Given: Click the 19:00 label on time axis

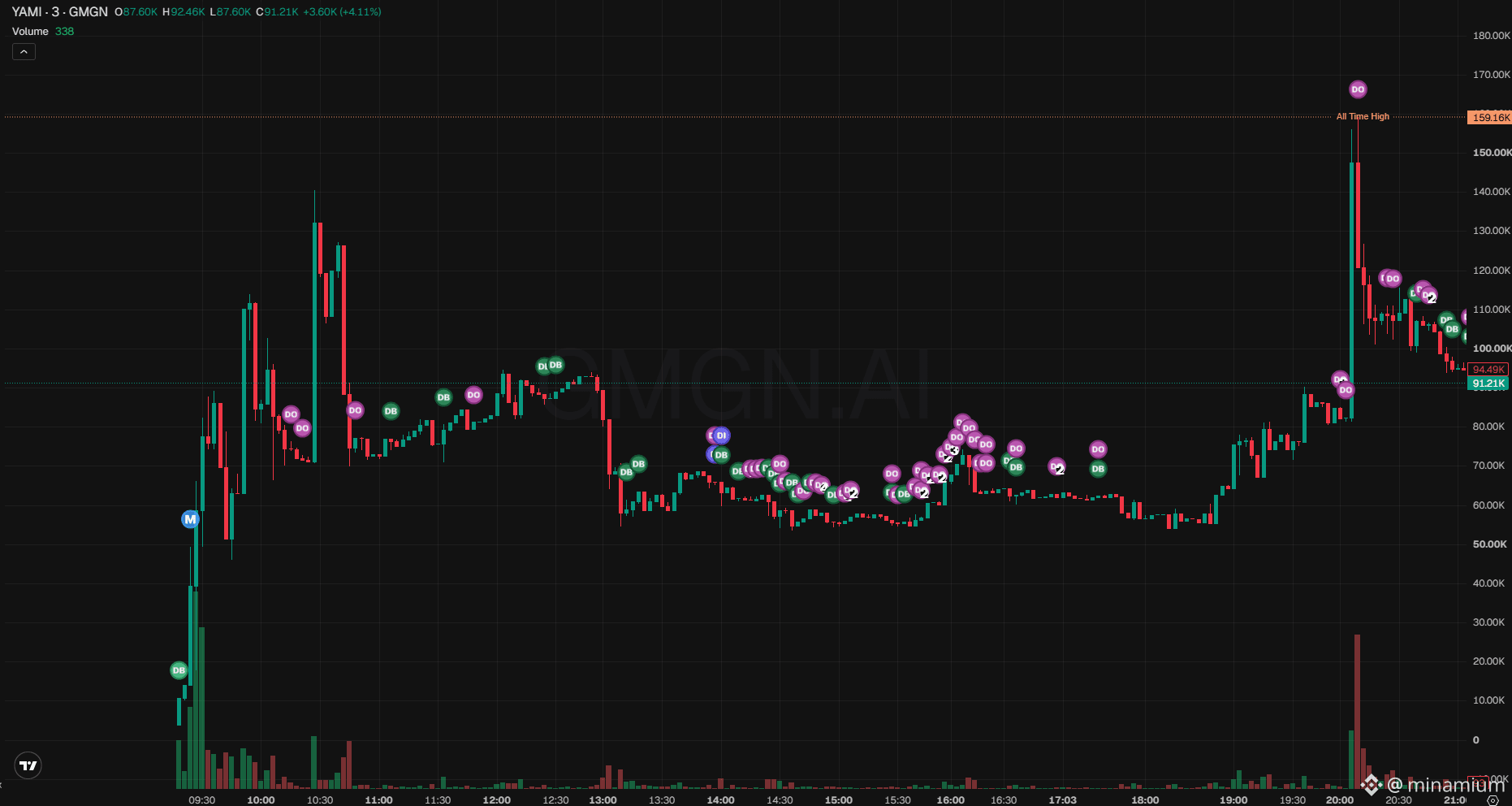Looking at the screenshot, I should coord(1233,800).
